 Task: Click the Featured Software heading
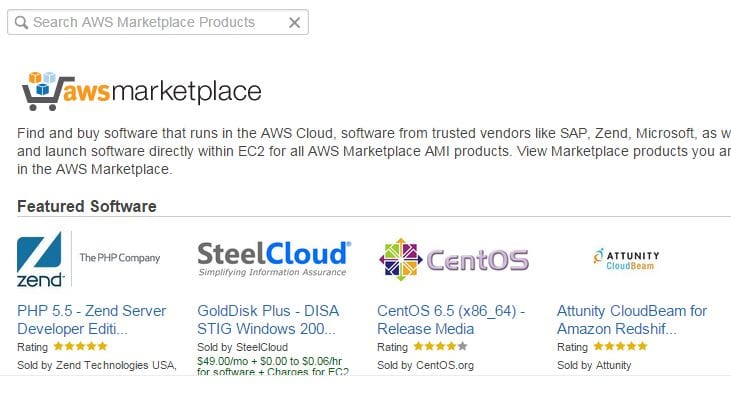[87, 206]
